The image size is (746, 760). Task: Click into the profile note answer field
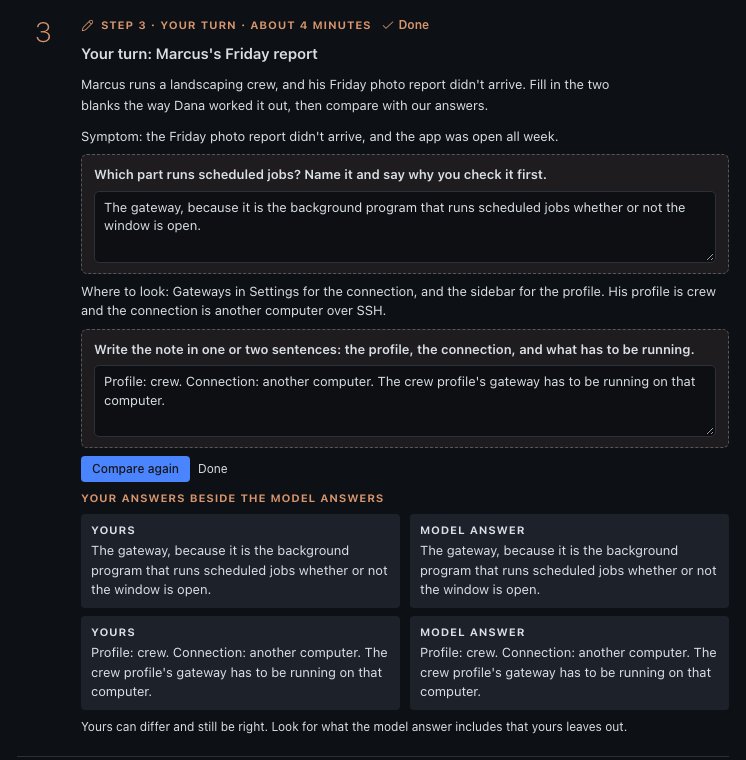(x=405, y=401)
